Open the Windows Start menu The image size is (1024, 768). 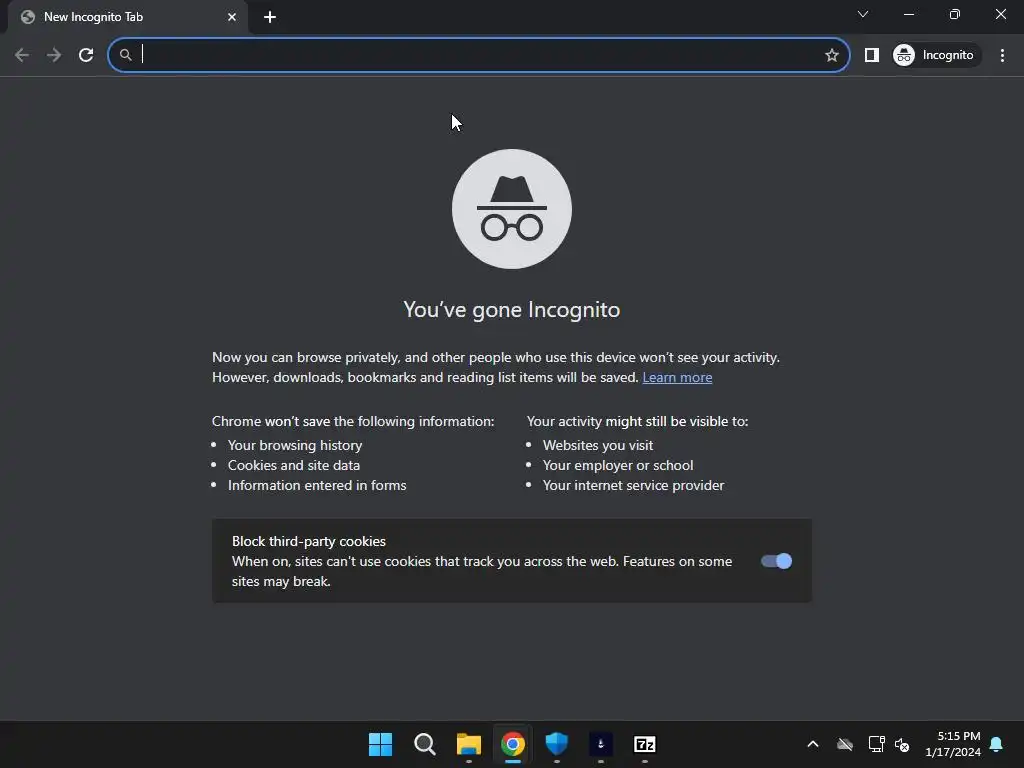point(380,744)
